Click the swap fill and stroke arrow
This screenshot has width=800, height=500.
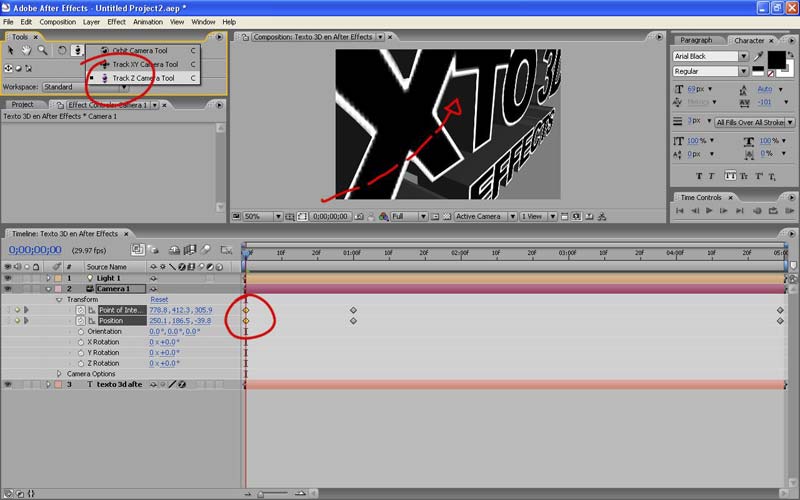coord(791,54)
